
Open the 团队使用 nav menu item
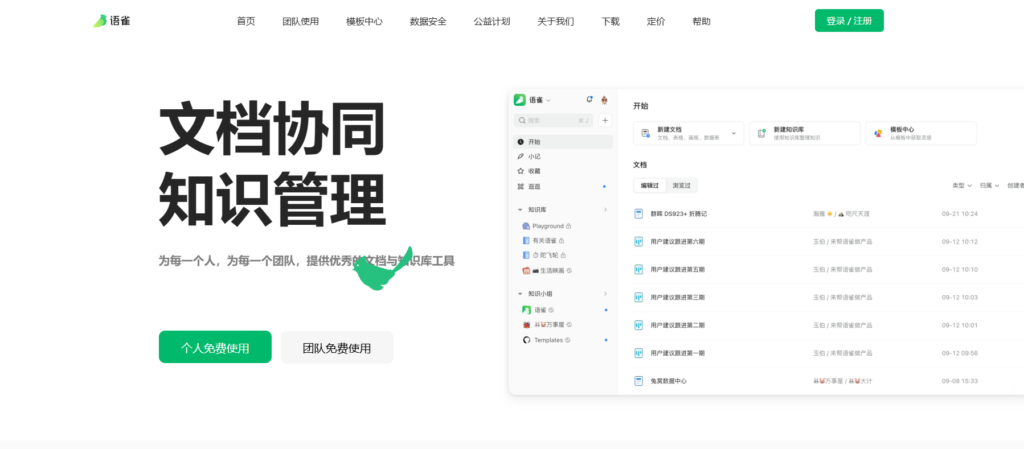tap(300, 21)
